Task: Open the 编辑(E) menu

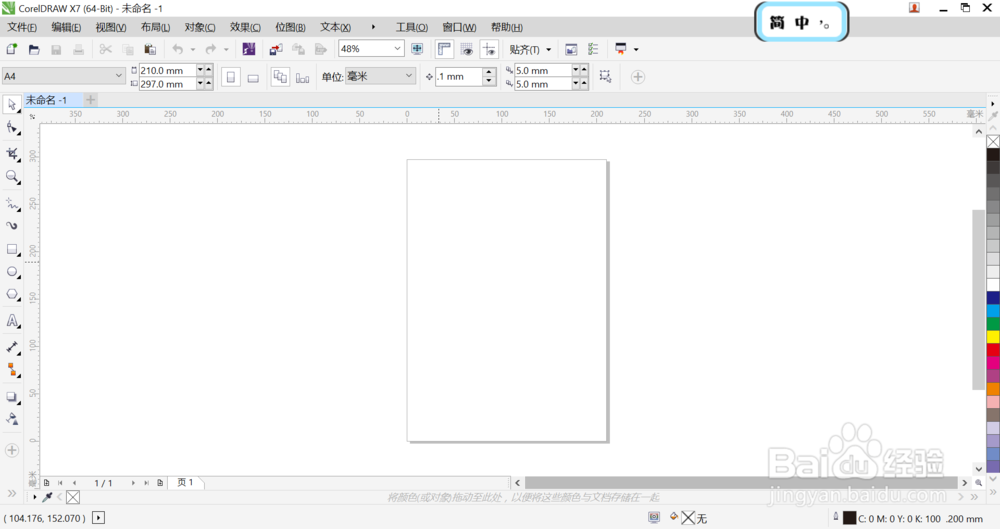Action: 66,27
